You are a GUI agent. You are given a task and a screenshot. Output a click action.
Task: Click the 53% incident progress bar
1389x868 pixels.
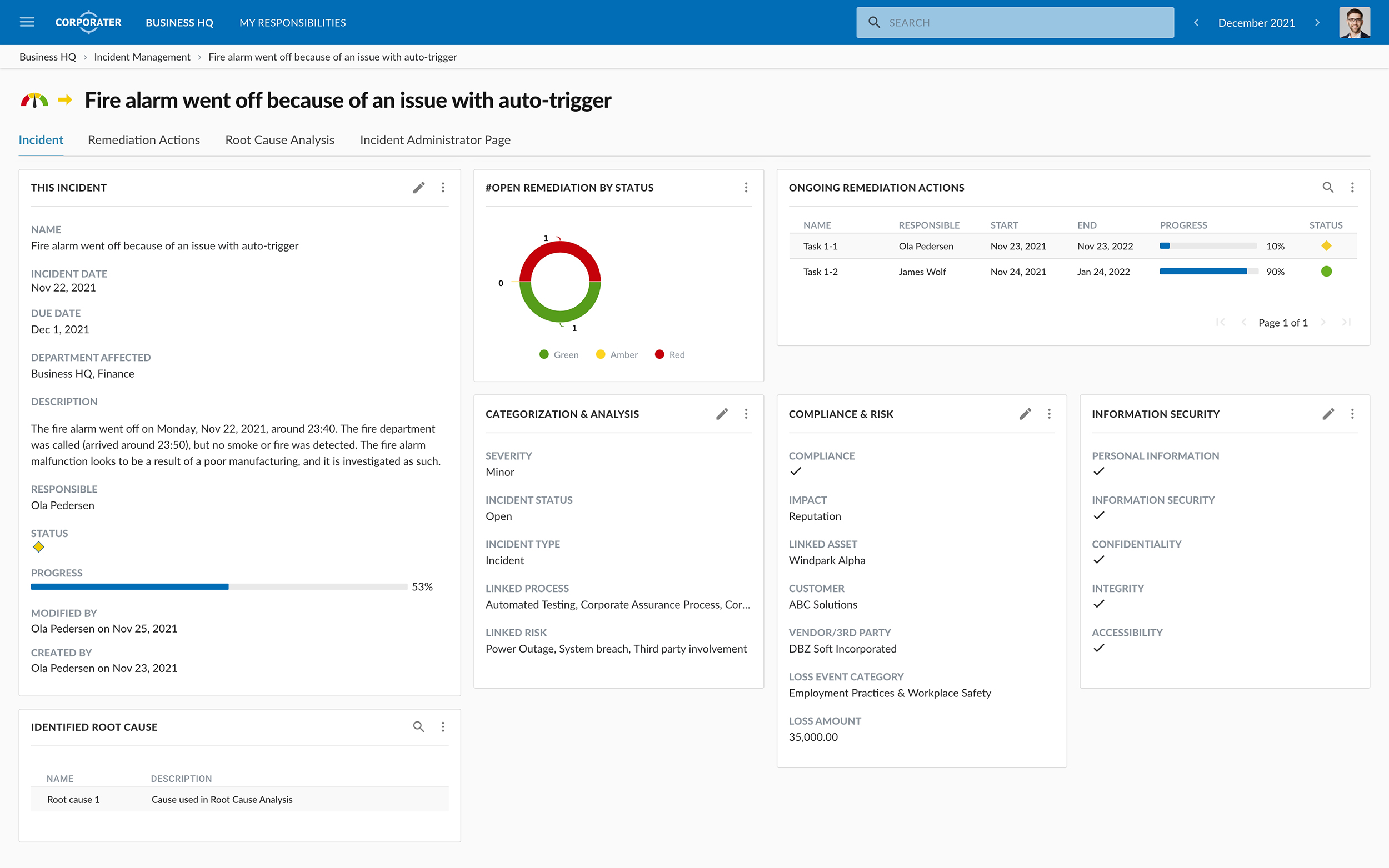[x=219, y=586]
